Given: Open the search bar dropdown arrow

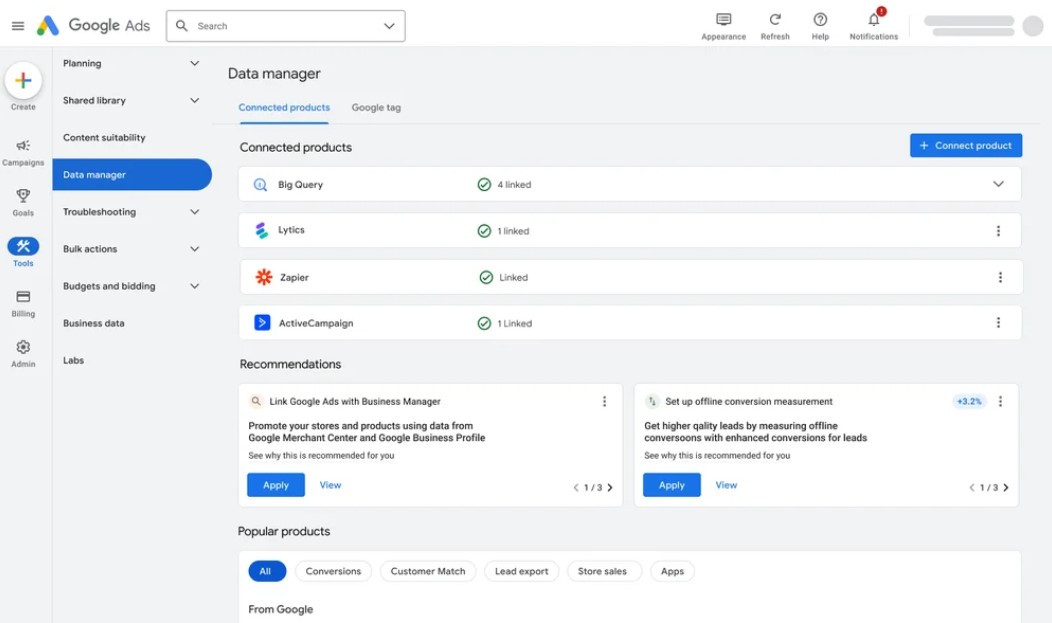Looking at the screenshot, I should click(x=389, y=26).
